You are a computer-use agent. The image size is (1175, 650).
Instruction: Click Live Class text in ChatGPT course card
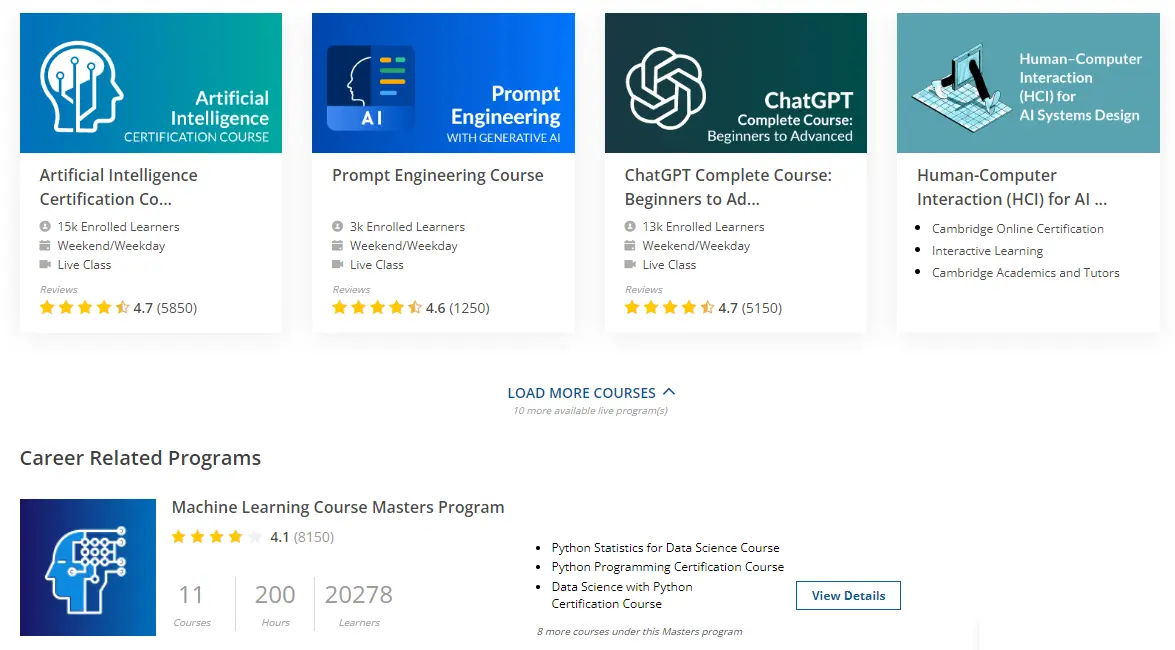669,265
